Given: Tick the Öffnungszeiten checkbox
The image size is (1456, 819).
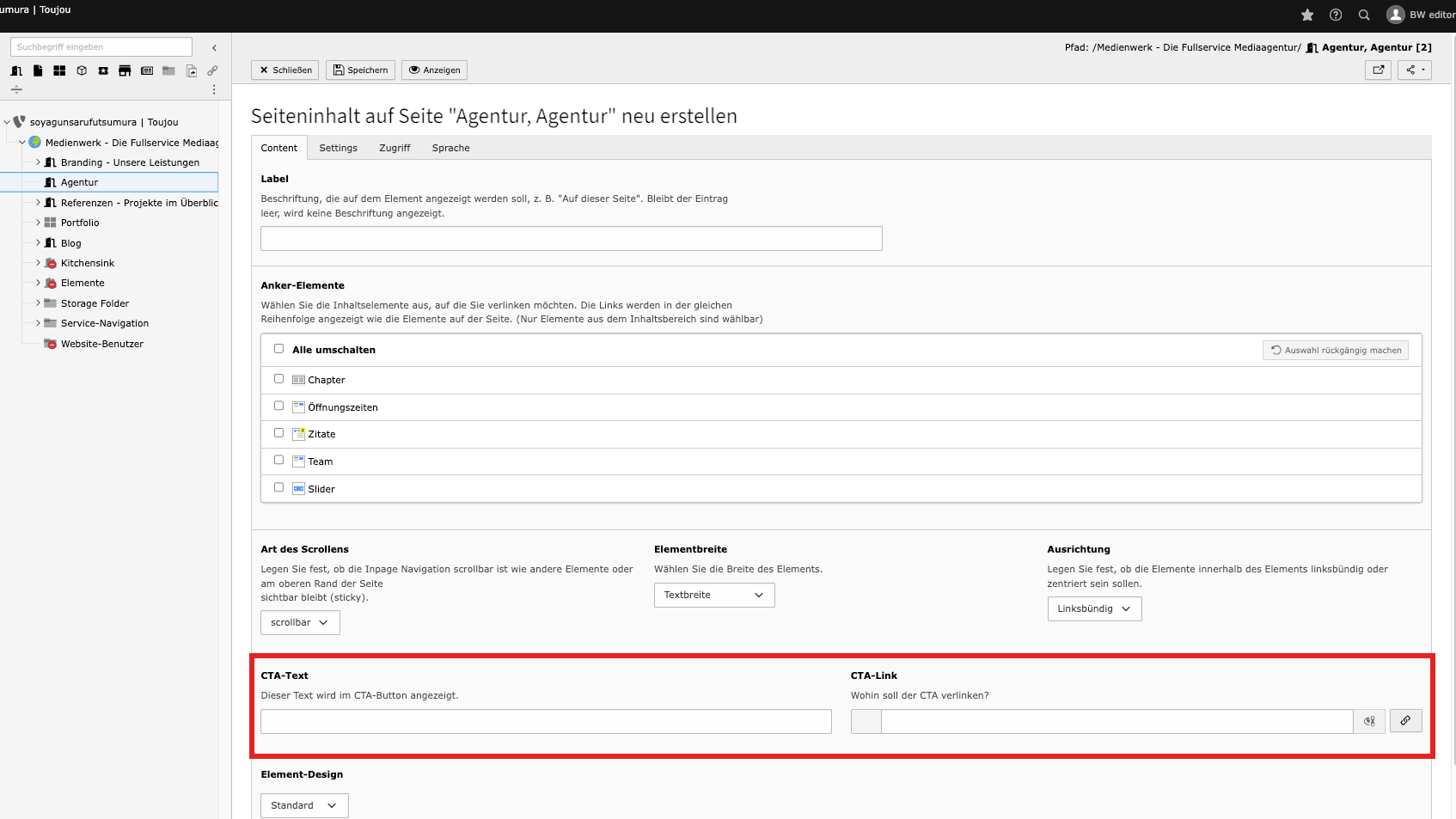Looking at the screenshot, I should (278, 406).
